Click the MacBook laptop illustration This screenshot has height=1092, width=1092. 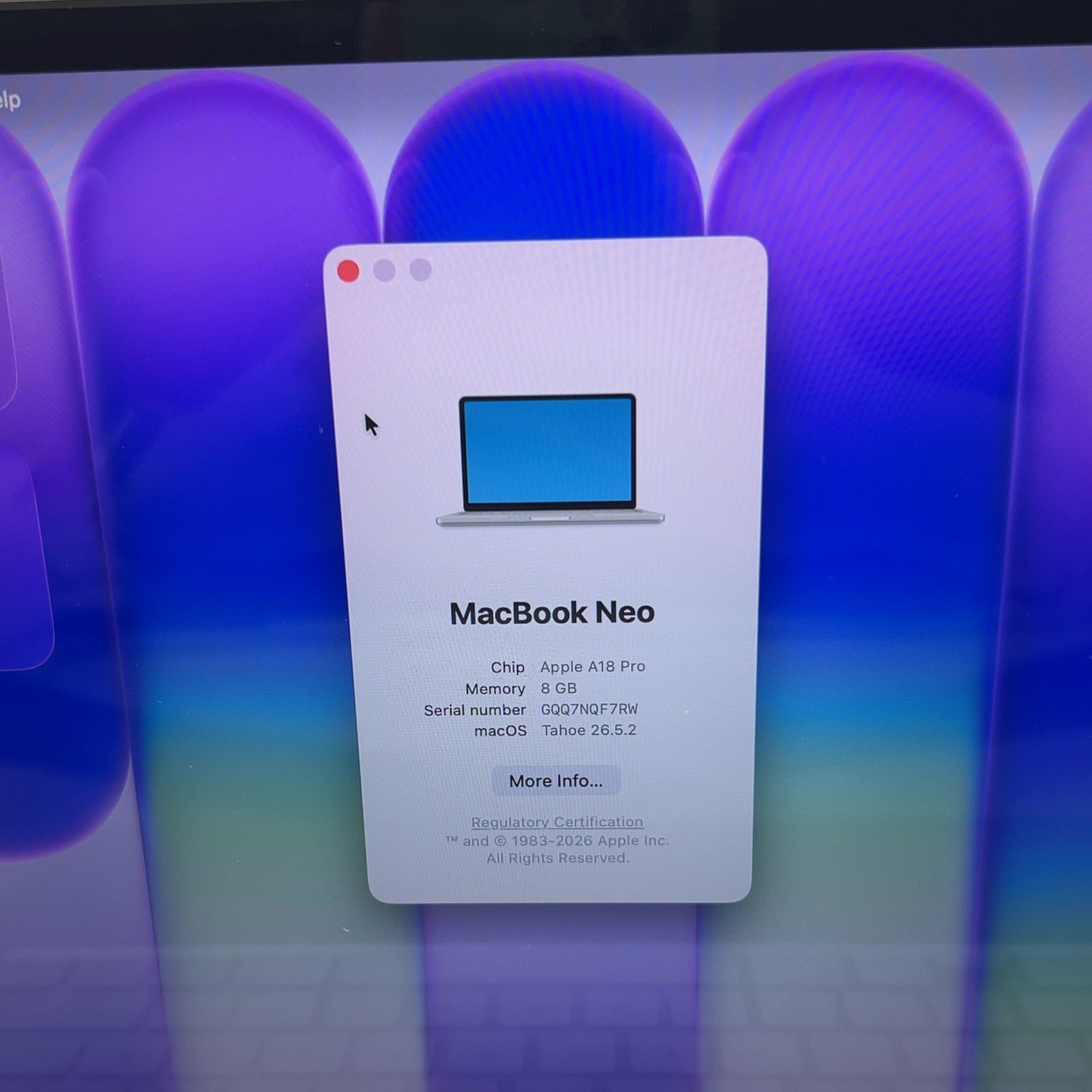click(x=550, y=459)
